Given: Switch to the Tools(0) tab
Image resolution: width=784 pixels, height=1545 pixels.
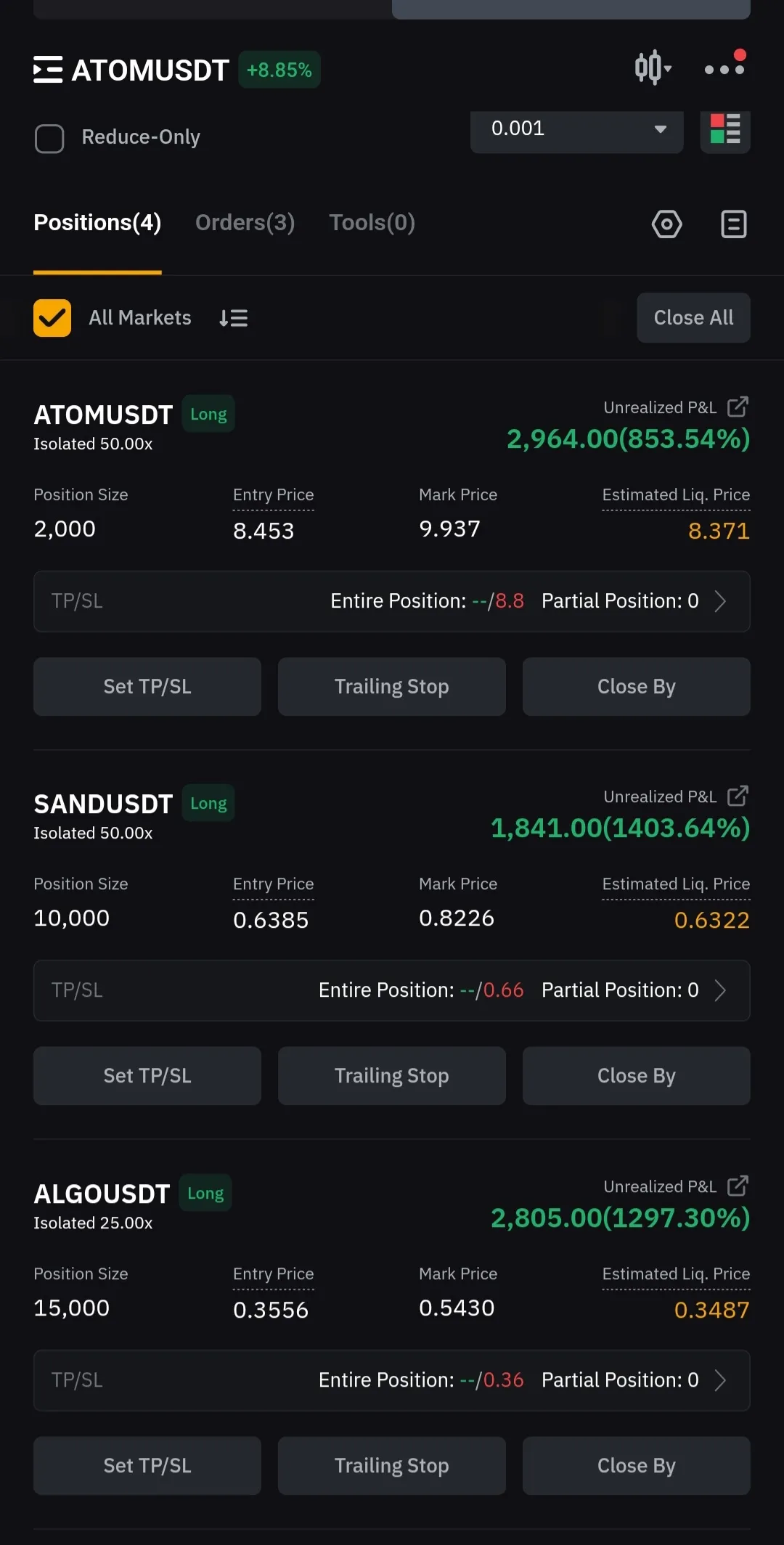Looking at the screenshot, I should [x=372, y=223].
